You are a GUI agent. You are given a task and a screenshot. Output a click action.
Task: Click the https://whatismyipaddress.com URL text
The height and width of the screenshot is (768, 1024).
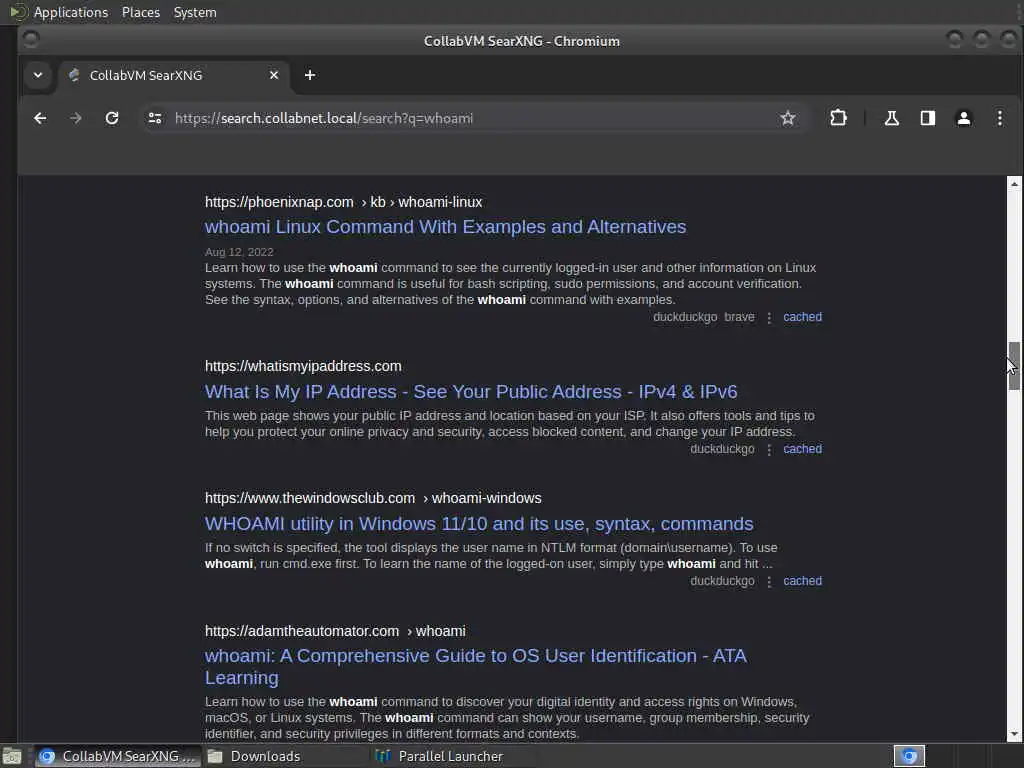303,366
